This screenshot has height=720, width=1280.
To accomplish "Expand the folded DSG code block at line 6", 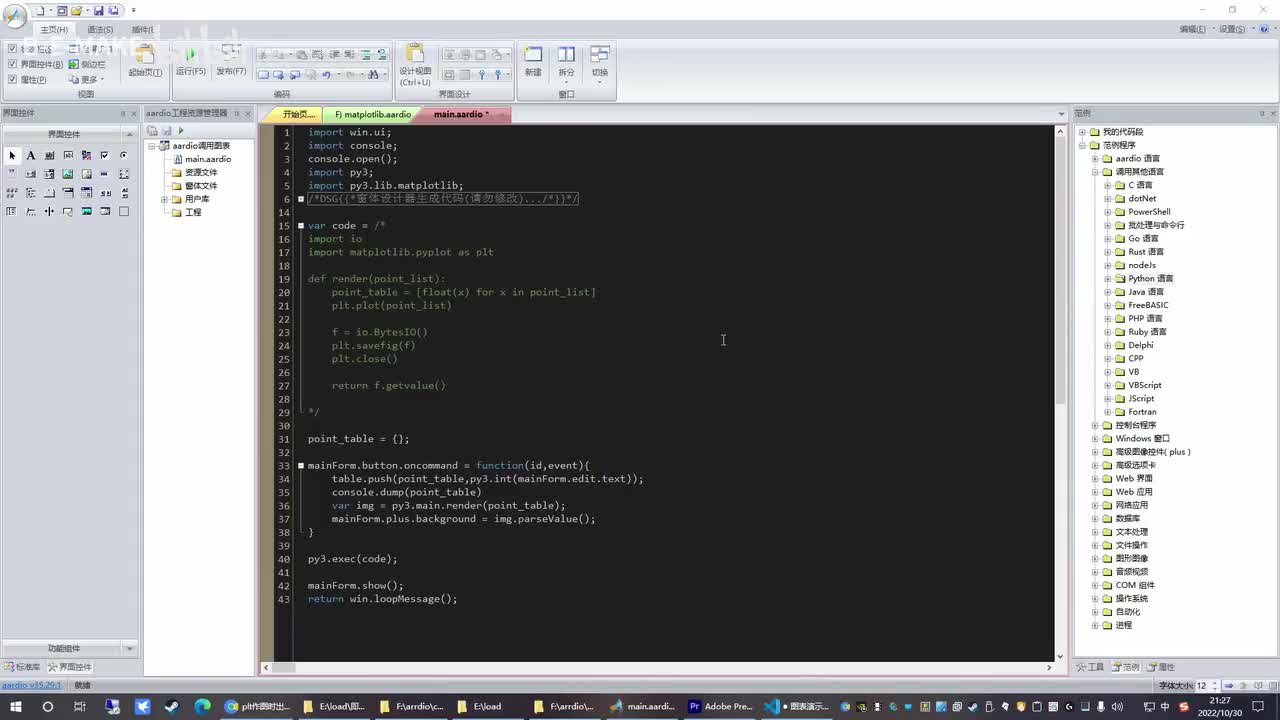I will coord(300,199).
